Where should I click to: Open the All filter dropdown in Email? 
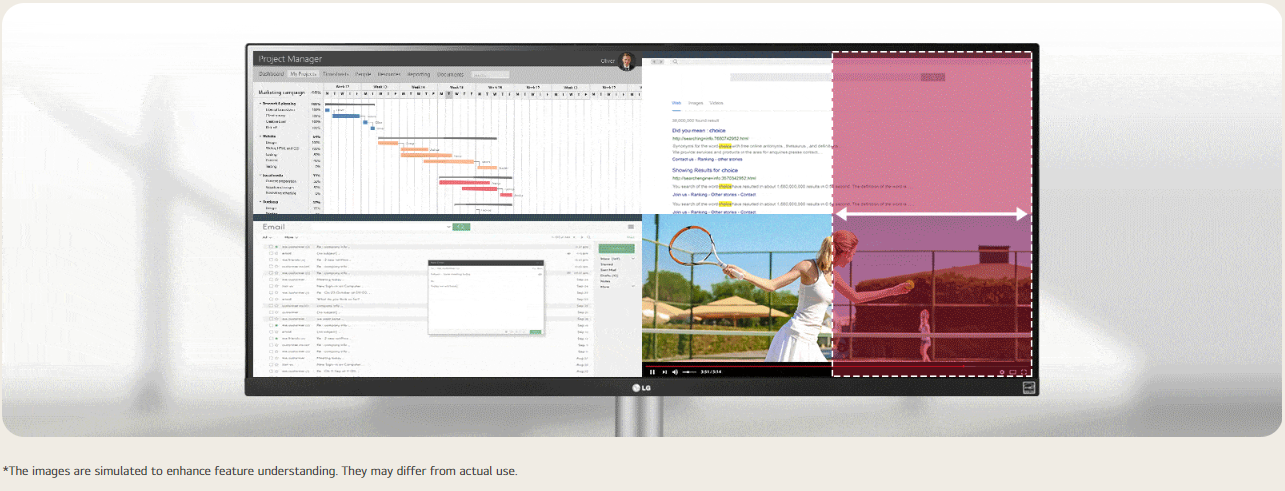[x=267, y=238]
